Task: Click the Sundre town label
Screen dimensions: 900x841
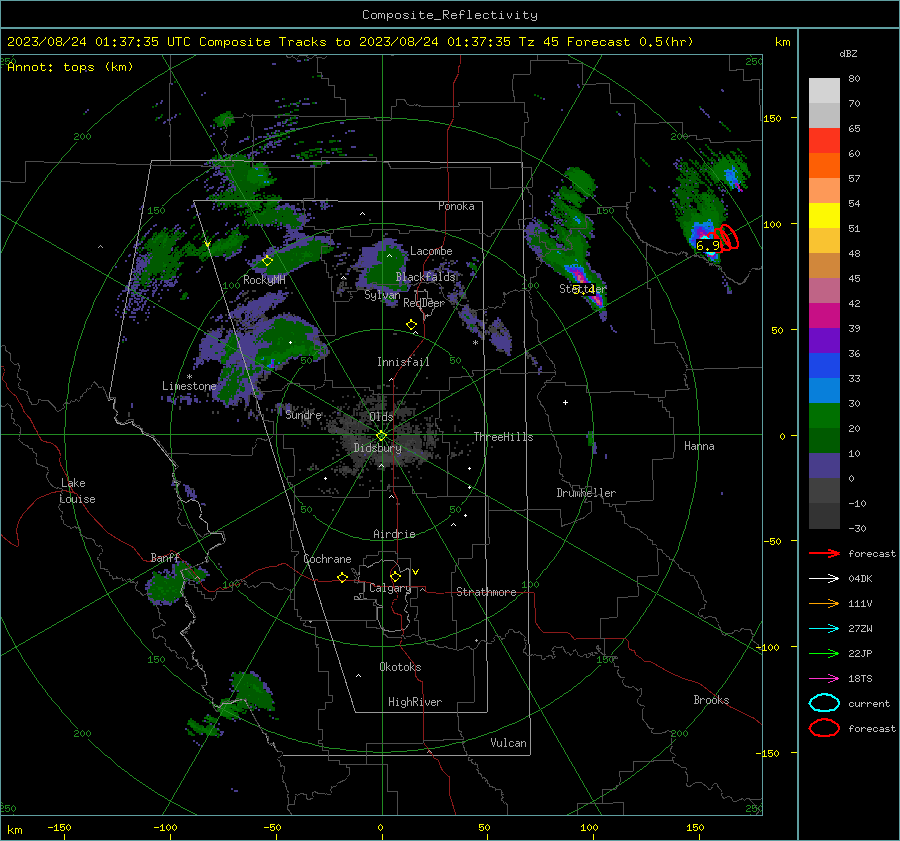Action: 303,414
